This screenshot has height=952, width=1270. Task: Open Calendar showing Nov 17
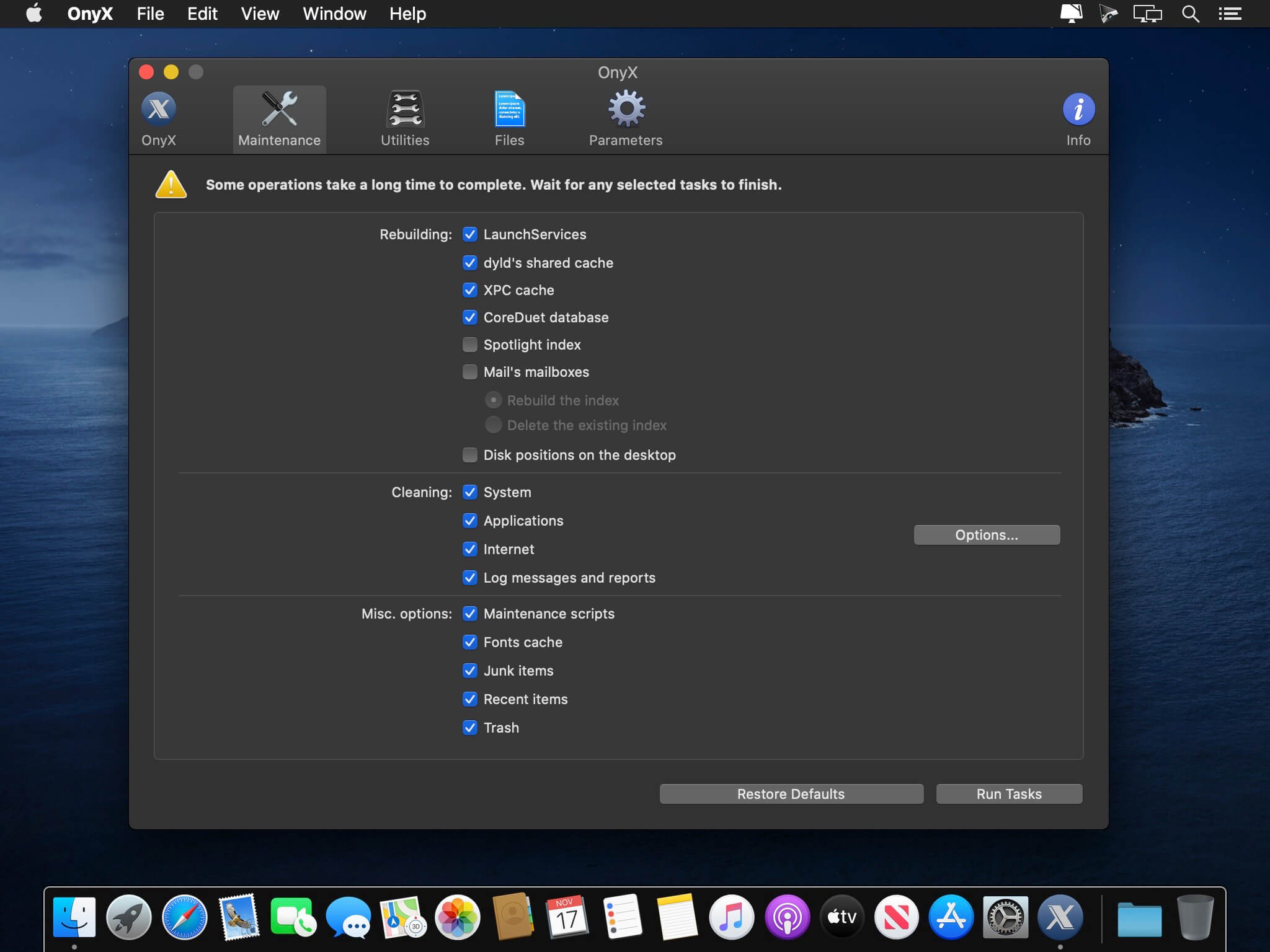(x=567, y=917)
